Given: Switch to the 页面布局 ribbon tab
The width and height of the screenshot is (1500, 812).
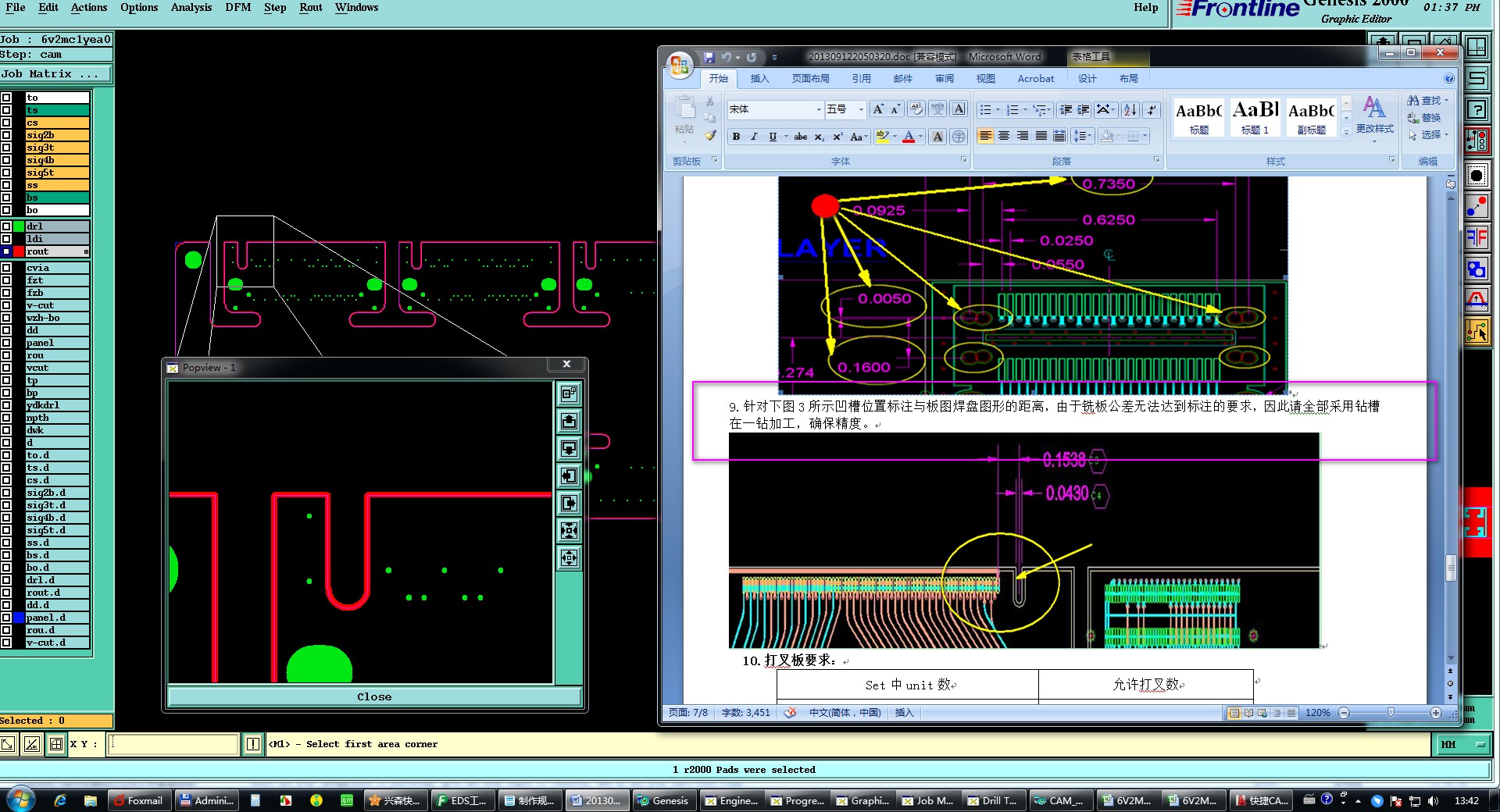Looking at the screenshot, I should pos(810,79).
